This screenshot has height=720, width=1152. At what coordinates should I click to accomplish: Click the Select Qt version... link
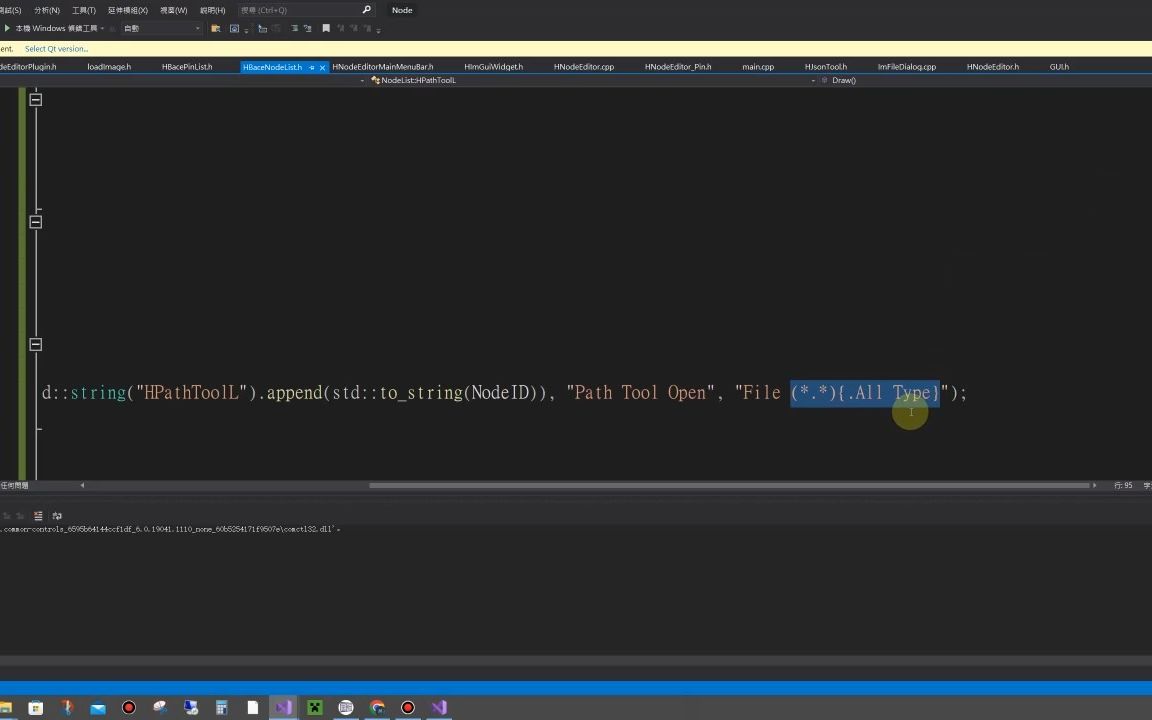point(57,49)
